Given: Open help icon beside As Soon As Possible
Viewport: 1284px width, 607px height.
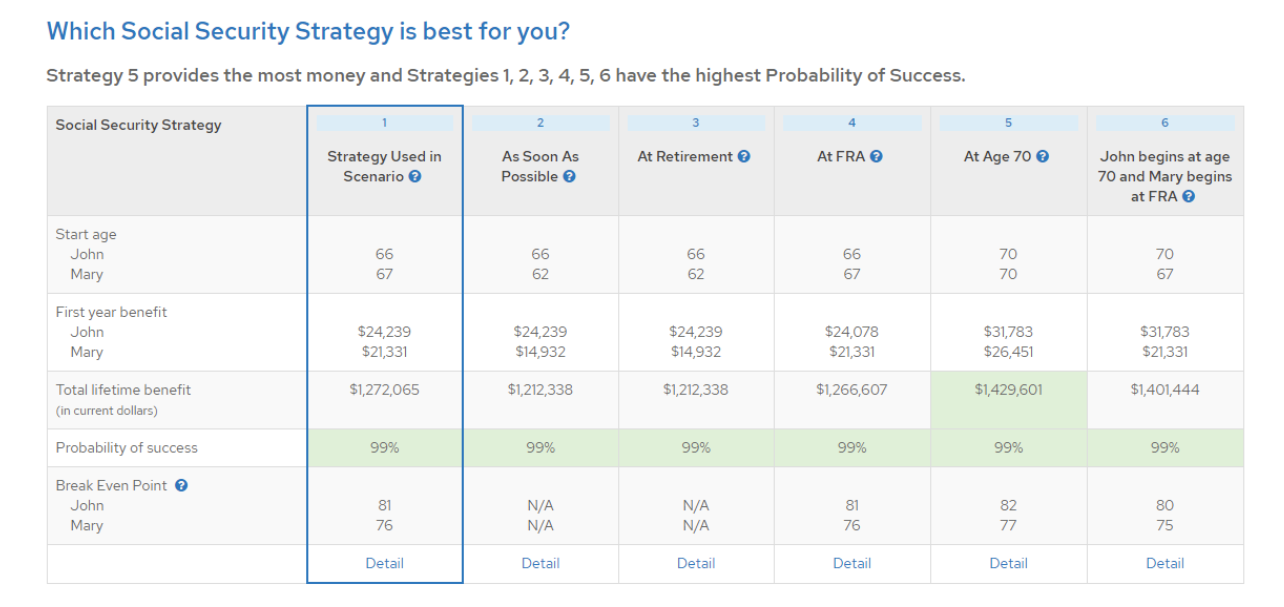Looking at the screenshot, I should (x=569, y=177).
